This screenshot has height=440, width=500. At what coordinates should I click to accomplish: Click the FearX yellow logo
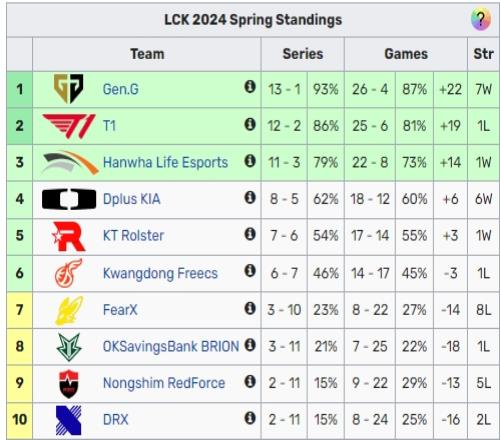pos(69,310)
